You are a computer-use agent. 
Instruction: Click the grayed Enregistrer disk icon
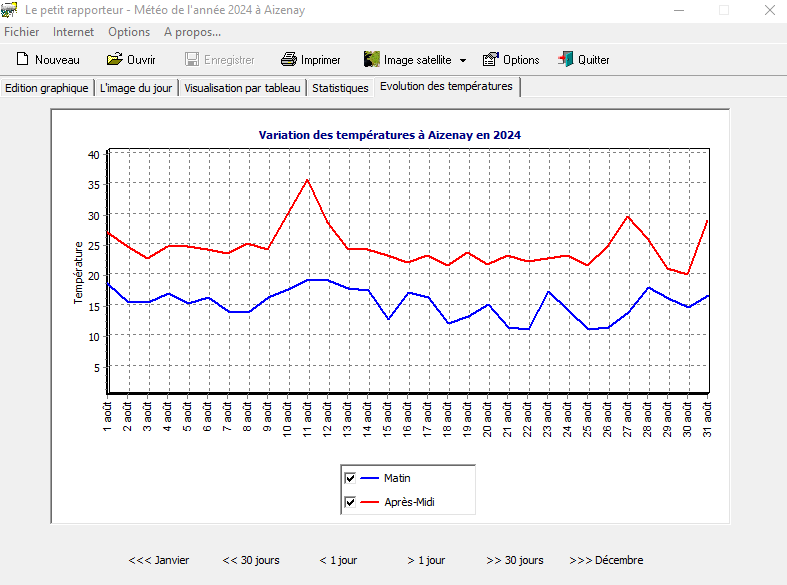[x=192, y=60]
